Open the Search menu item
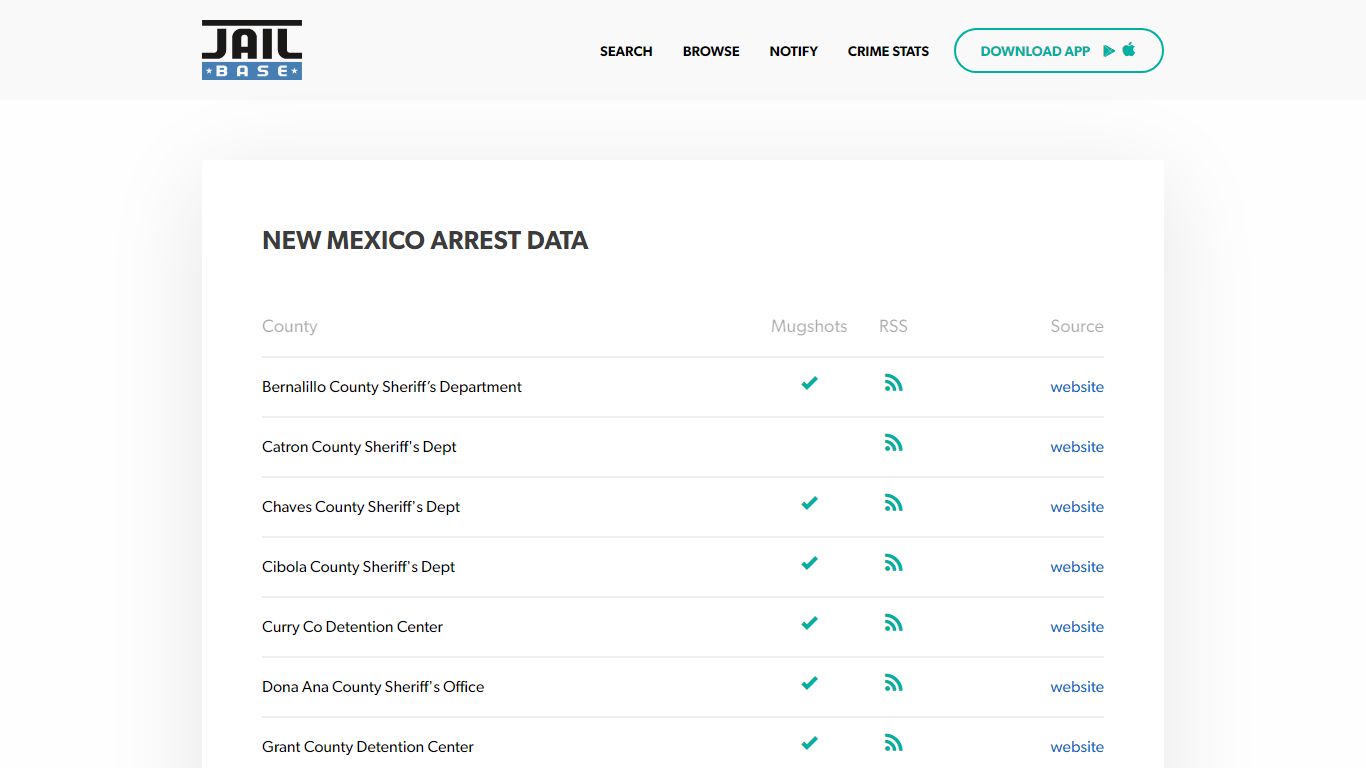This screenshot has width=1366, height=768. pyautogui.click(x=626, y=51)
